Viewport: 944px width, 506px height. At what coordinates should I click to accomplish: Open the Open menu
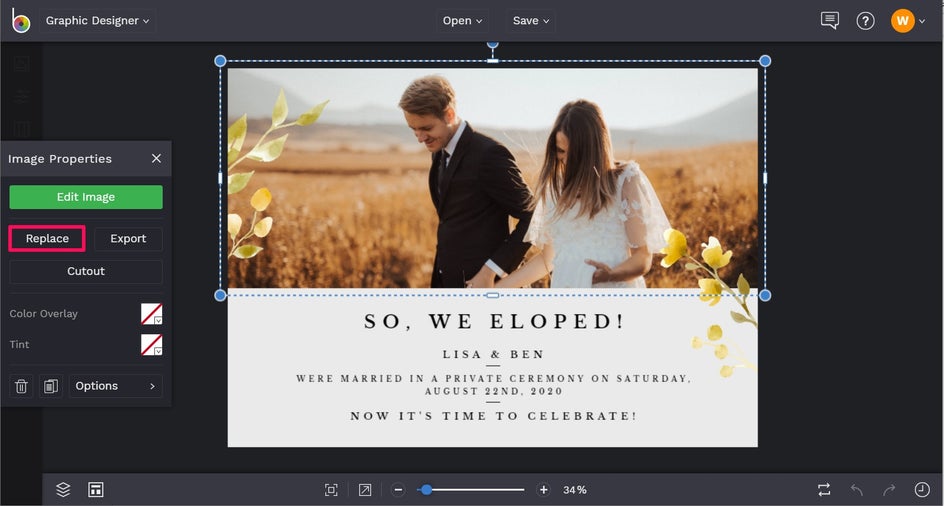[x=463, y=21]
